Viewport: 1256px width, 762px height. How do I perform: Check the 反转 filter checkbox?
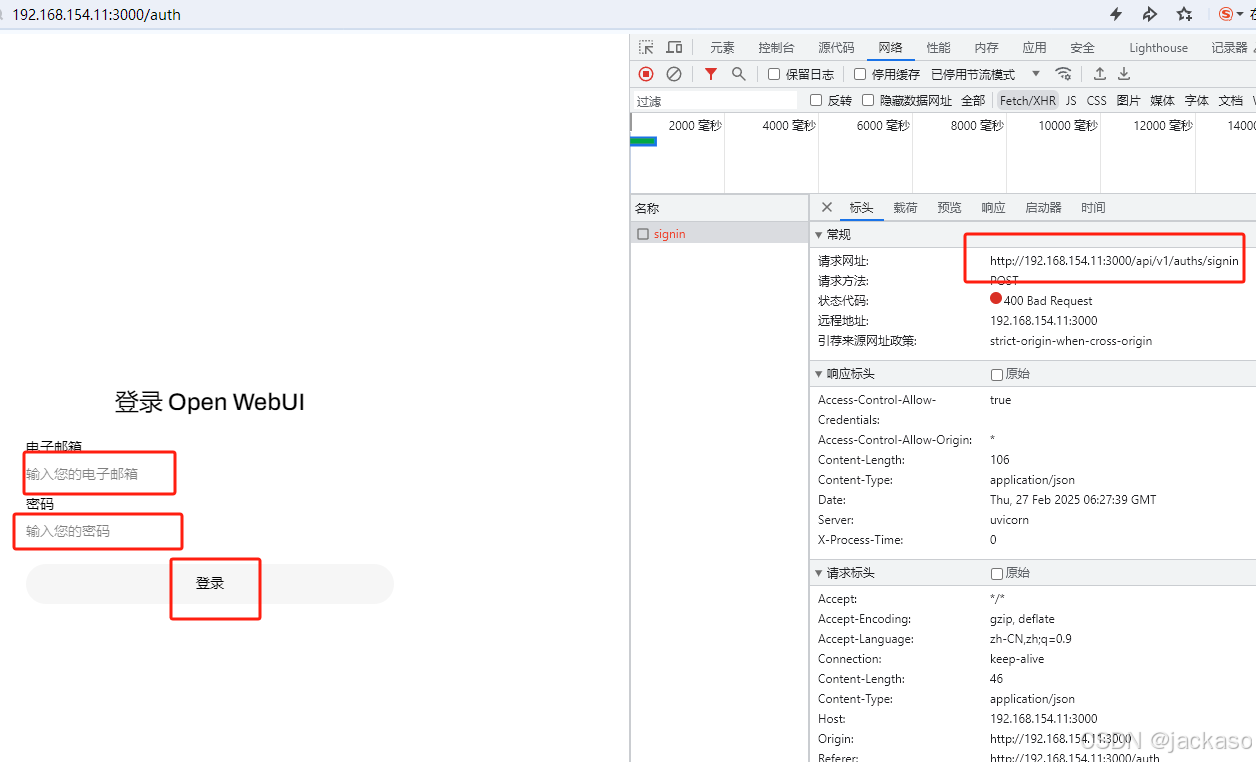tap(816, 100)
